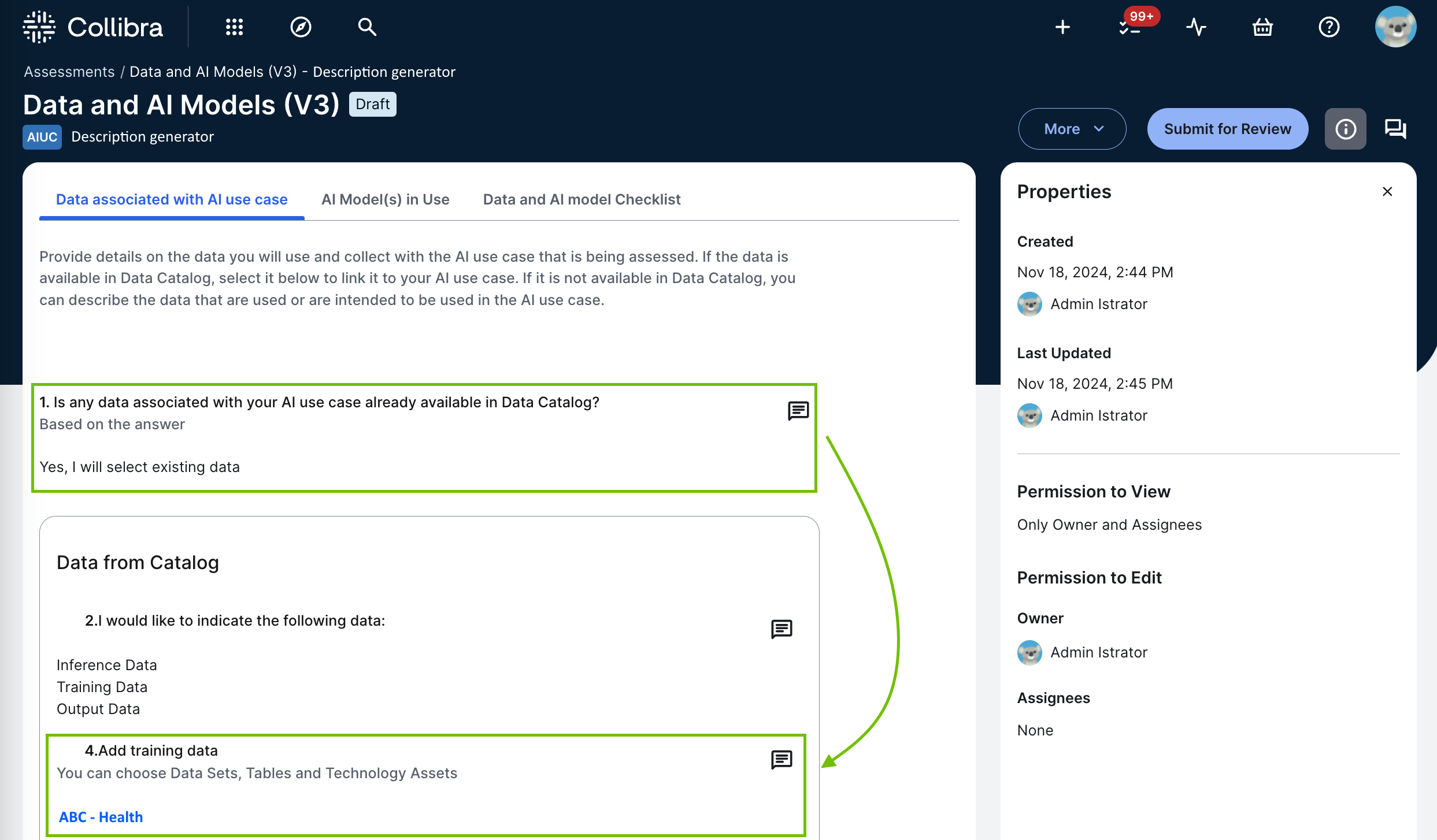Open comment icon for question 1
1437x840 pixels.
point(798,411)
